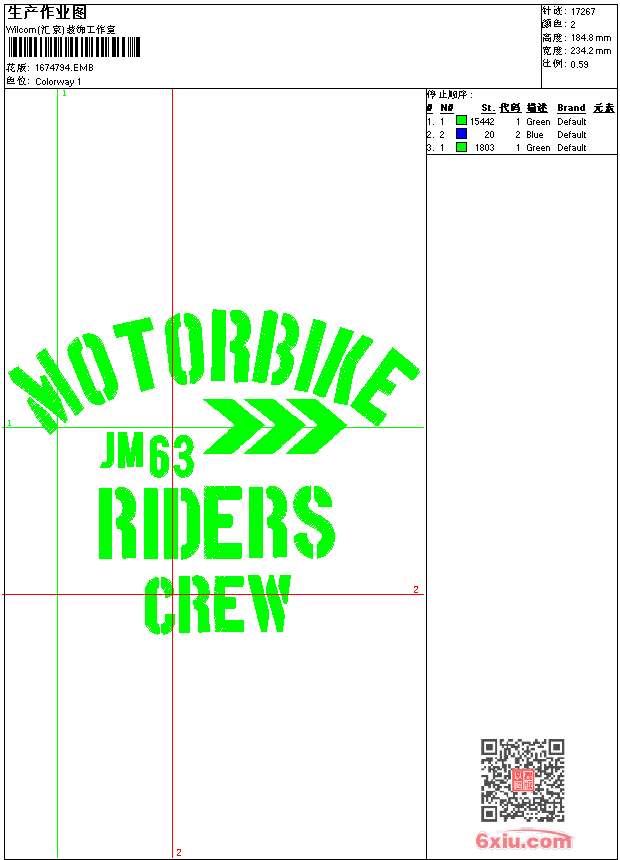Click the 15442 stitch count in row 1
The width and height of the screenshot is (620, 860).
[x=482, y=121]
